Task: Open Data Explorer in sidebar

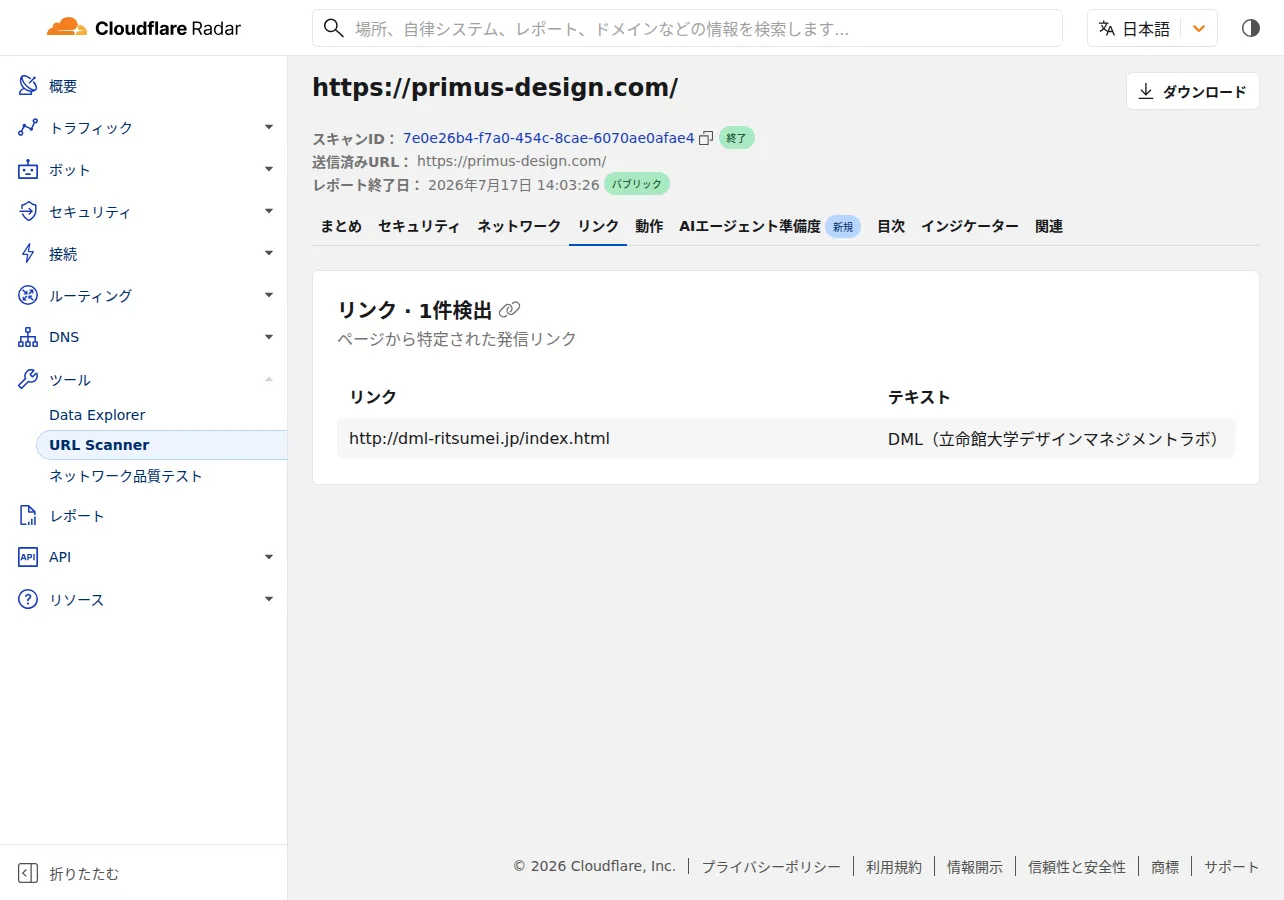Action: point(97,415)
